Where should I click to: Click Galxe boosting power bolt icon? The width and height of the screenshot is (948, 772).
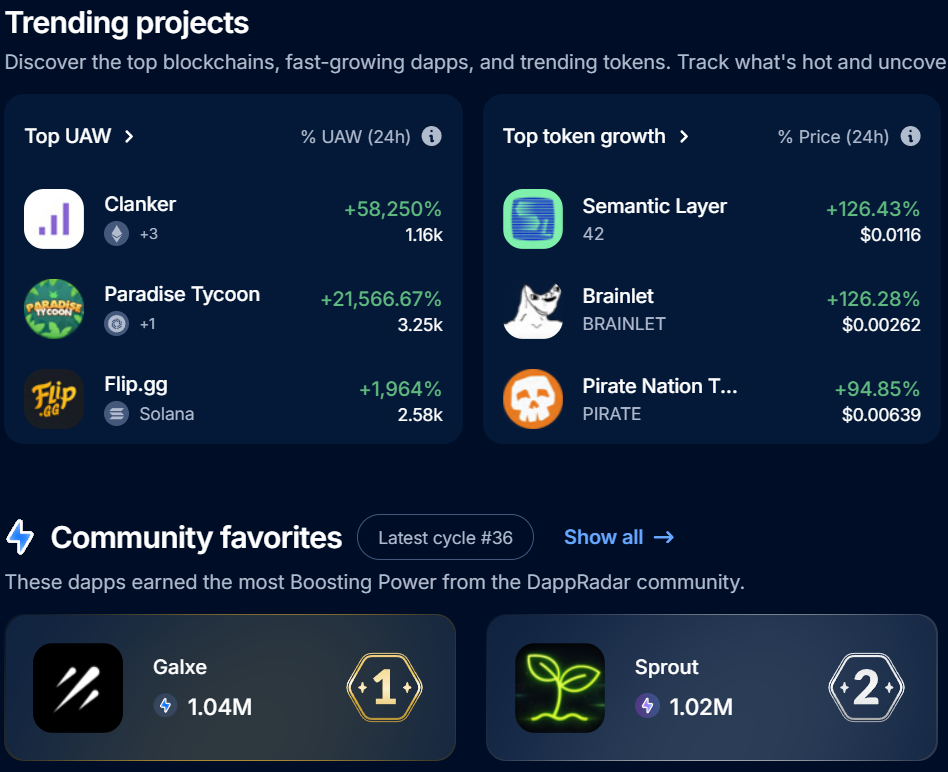(165, 706)
